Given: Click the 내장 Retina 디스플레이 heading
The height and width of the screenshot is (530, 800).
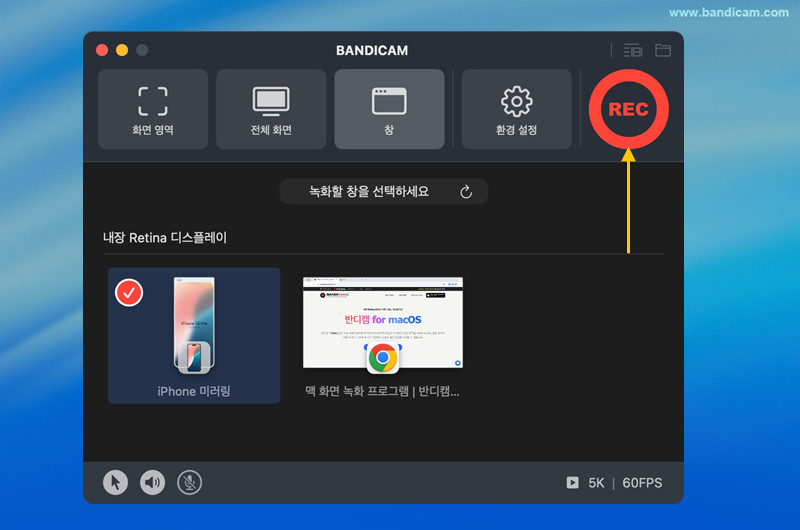Looking at the screenshot, I should [x=165, y=238].
